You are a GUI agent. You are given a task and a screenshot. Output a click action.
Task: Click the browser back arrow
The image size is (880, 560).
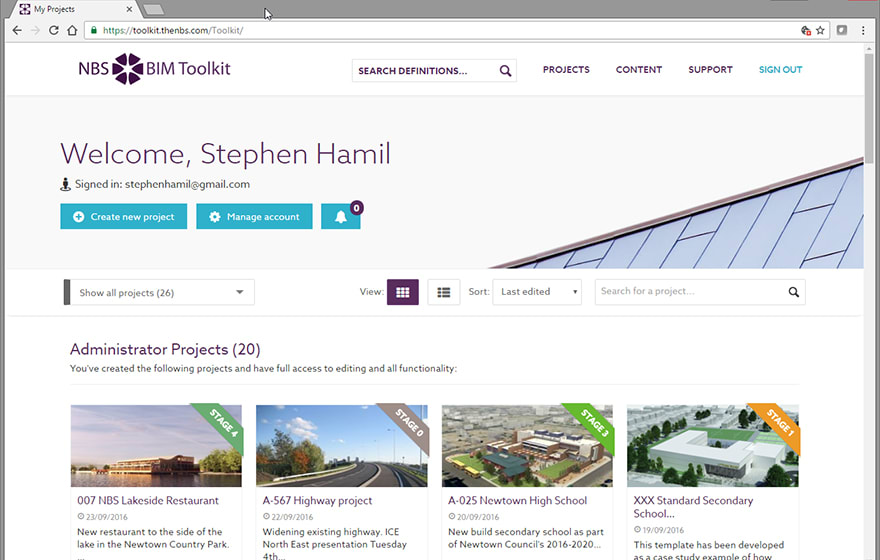point(17,30)
